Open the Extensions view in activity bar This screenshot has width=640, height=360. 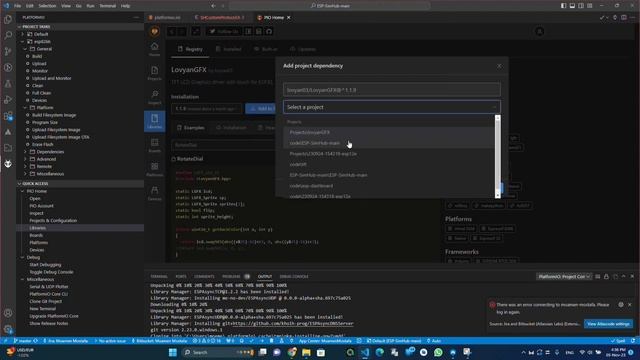coord(8,116)
